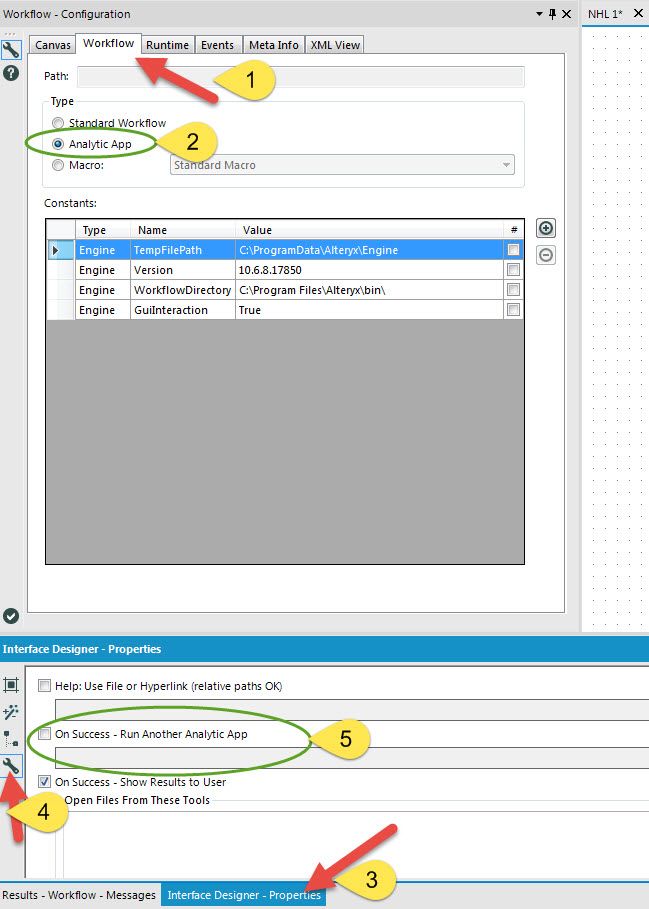Switch to the Workflow tab

coord(108,43)
